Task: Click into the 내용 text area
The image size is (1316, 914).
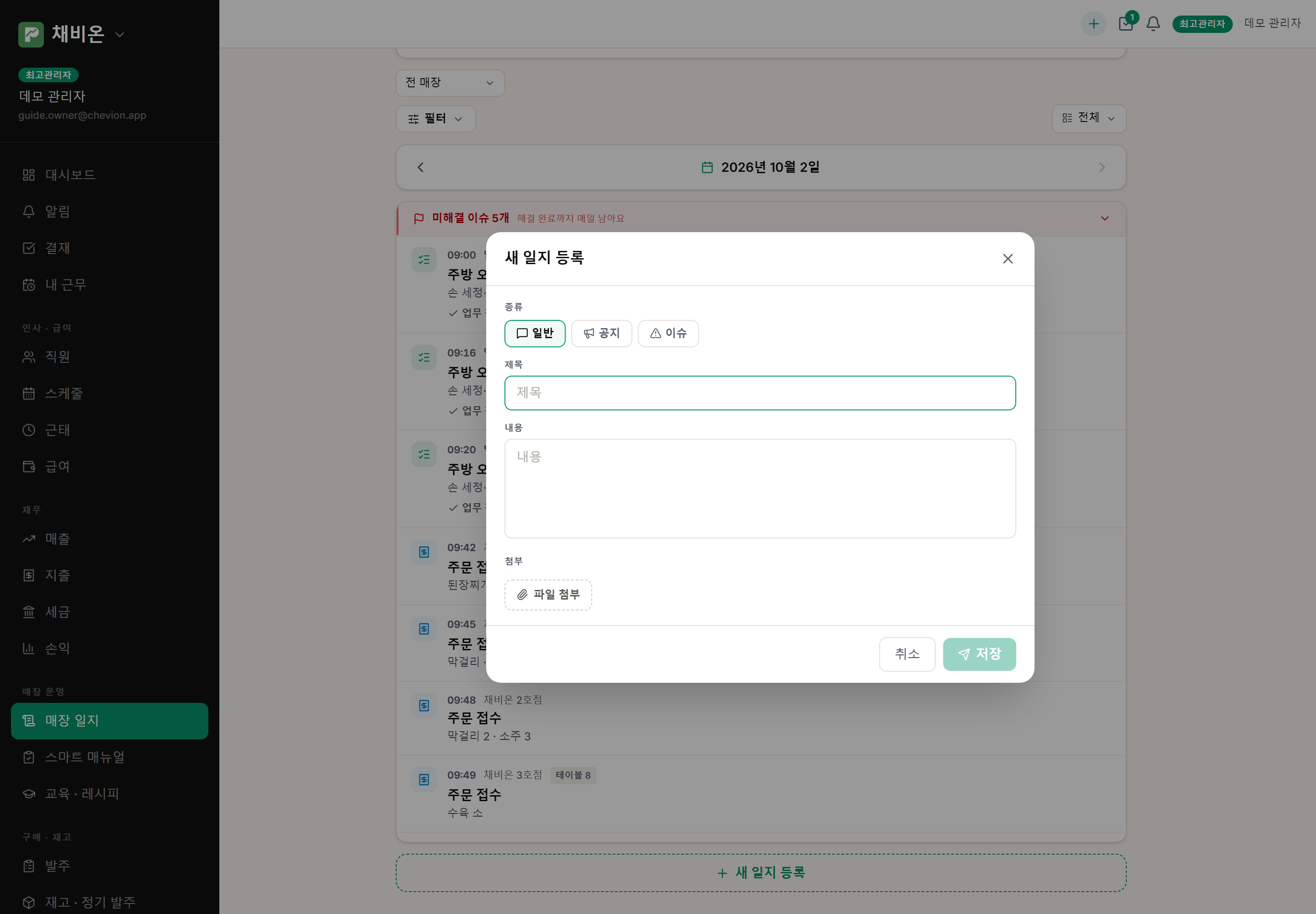Action: pos(759,489)
